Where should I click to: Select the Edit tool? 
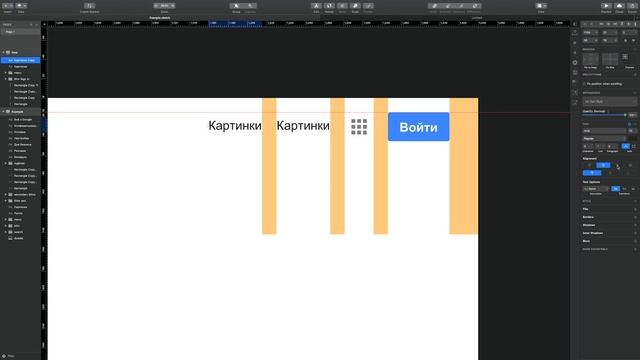(316, 6)
